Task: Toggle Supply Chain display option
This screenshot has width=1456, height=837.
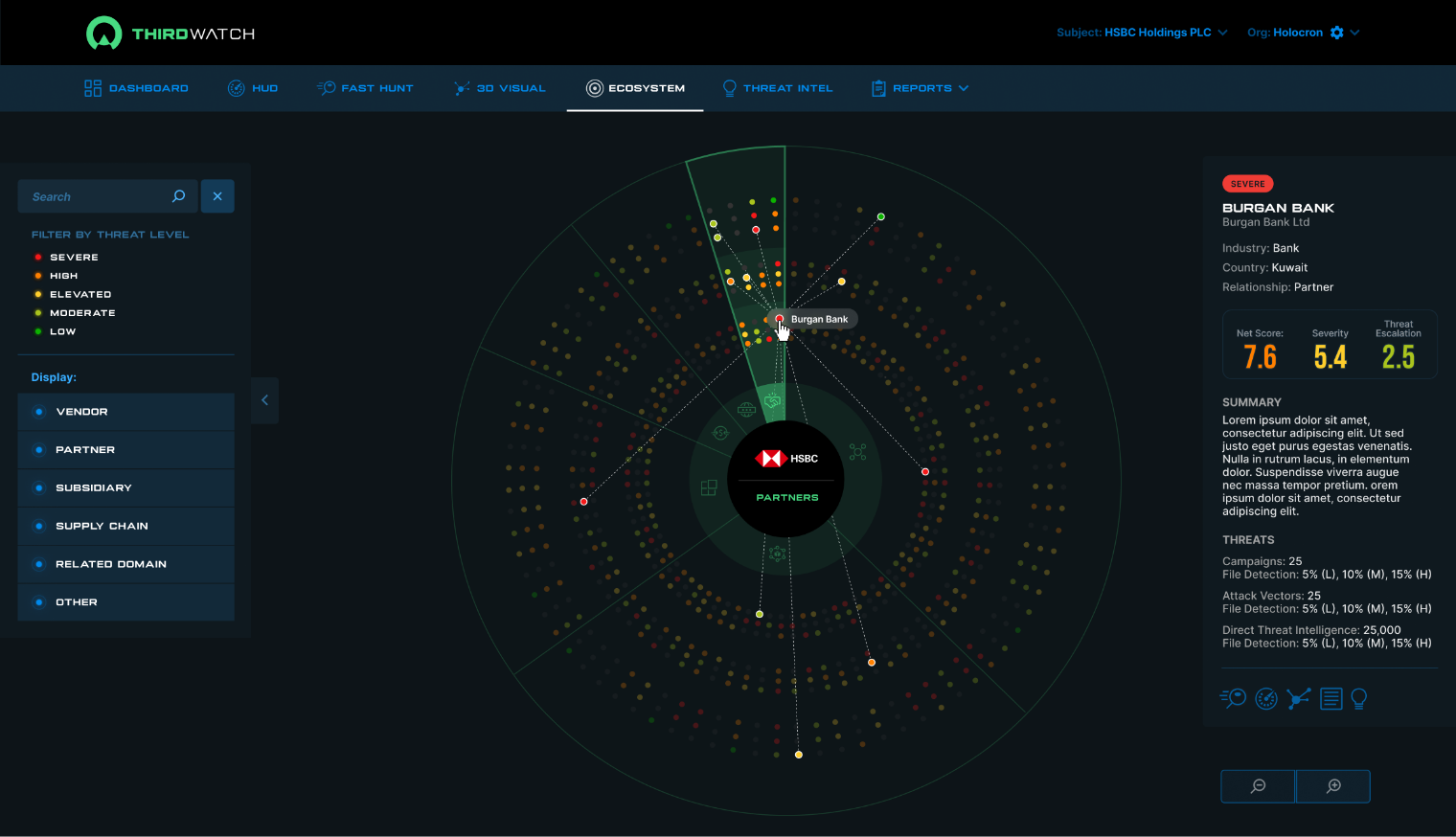Action: 126,526
